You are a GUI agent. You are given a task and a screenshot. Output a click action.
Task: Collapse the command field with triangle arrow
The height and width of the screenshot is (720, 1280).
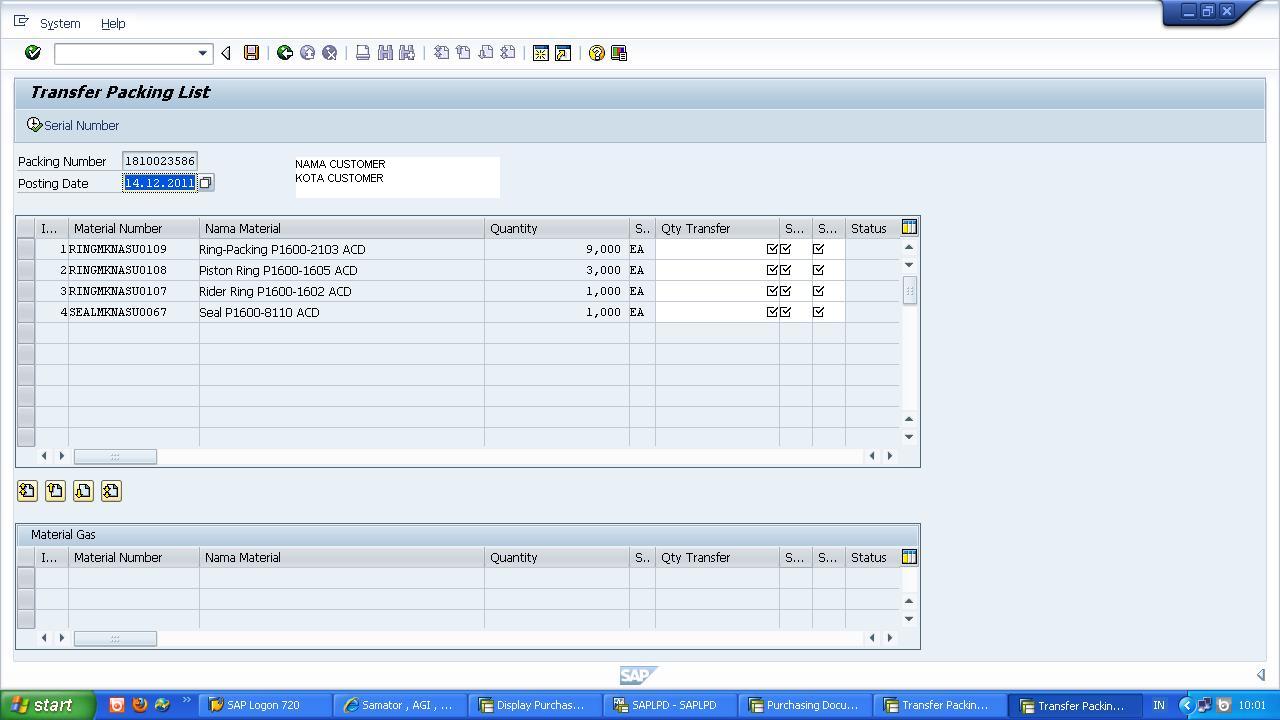[x=226, y=53]
